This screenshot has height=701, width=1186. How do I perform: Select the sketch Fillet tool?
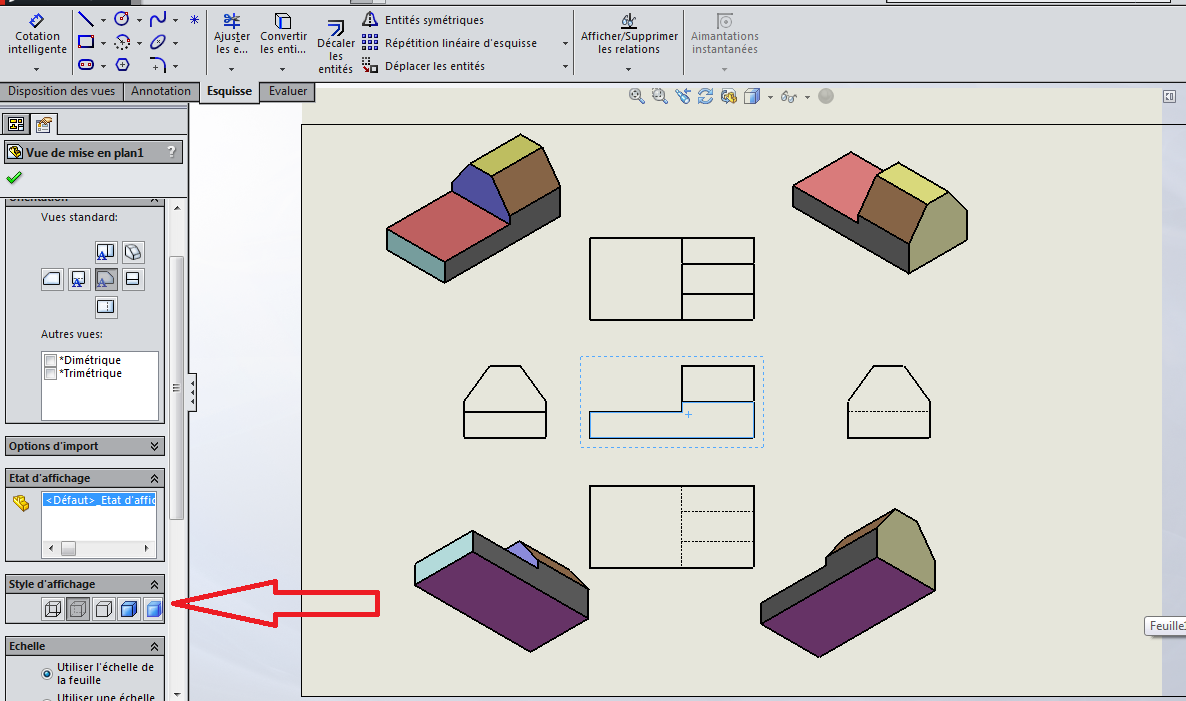tap(157, 65)
